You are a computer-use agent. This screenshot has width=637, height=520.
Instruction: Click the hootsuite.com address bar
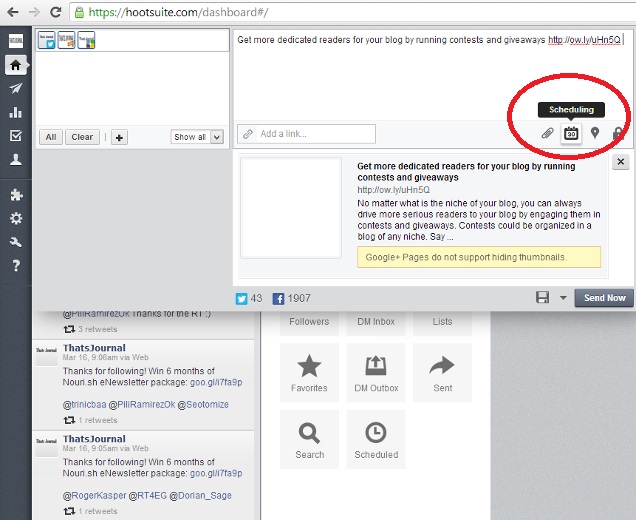[x=353, y=12]
